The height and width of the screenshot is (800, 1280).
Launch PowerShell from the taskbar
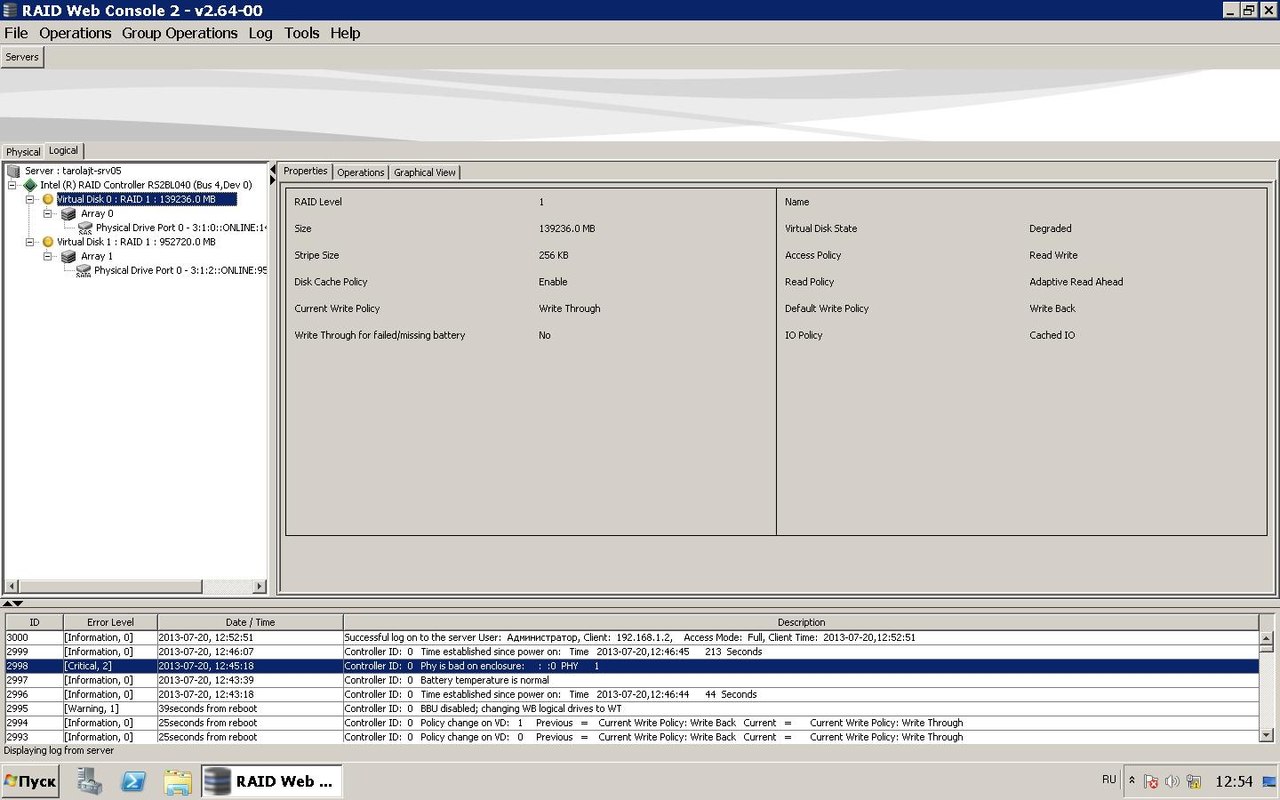click(x=133, y=781)
